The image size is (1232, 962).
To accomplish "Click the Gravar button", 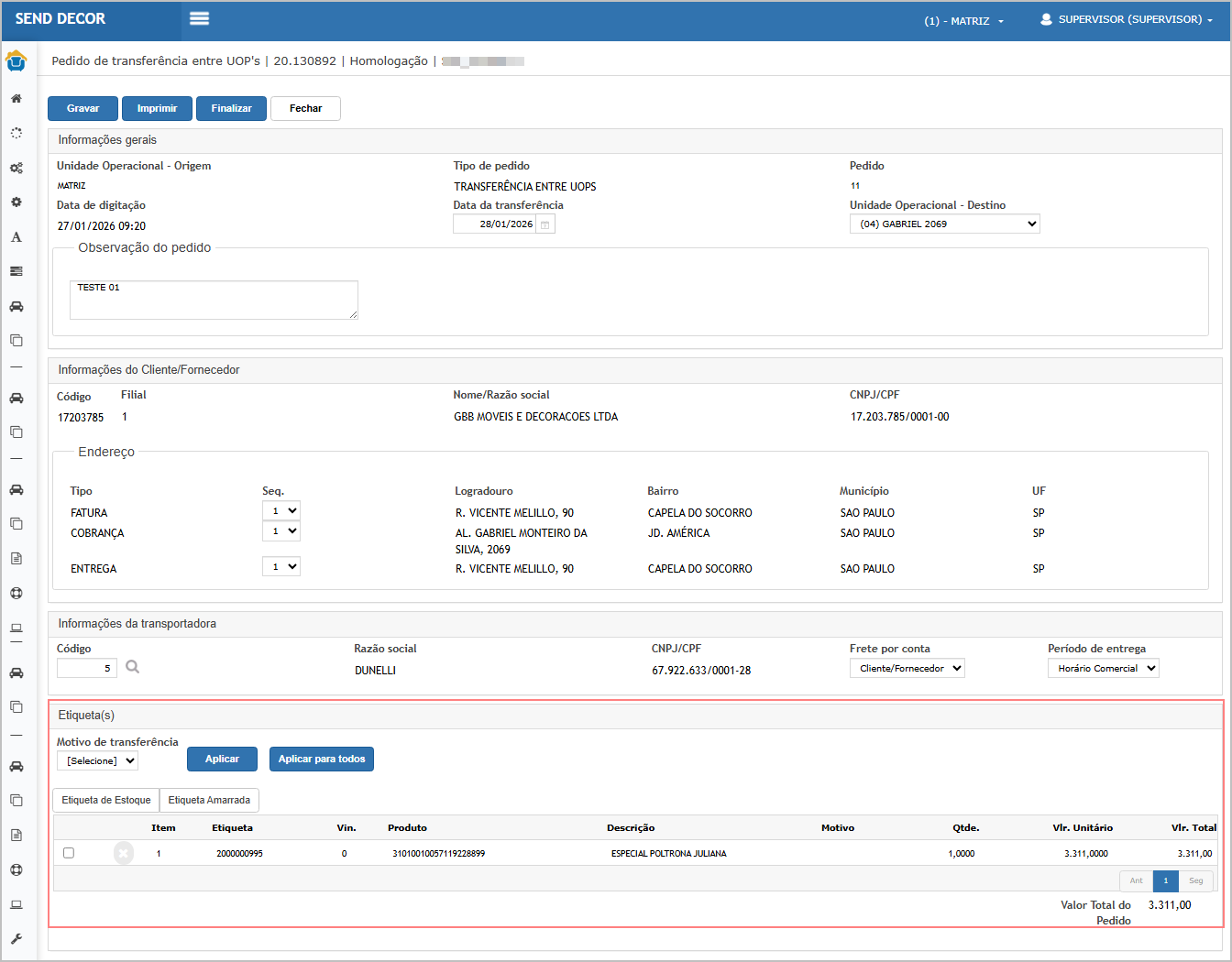I will click(83, 108).
